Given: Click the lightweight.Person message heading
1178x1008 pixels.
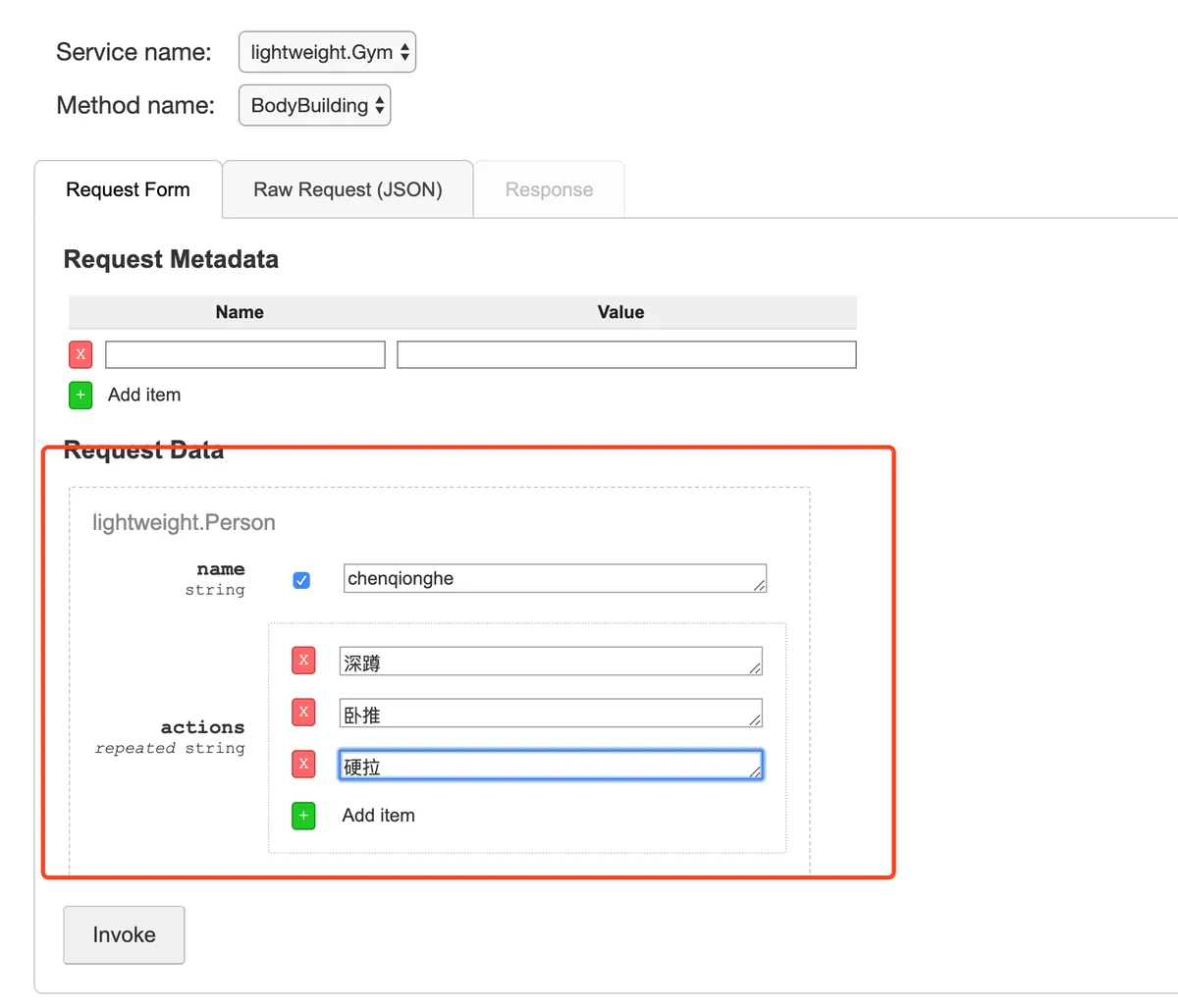Looking at the screenshot, I should [184, 522].
